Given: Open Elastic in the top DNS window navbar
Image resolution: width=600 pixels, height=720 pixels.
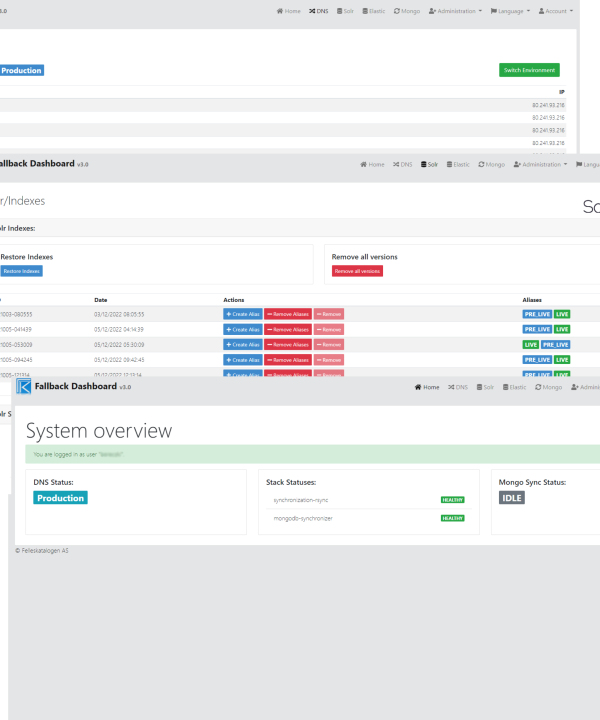Looking at the screenshot, I should (374, 11).
